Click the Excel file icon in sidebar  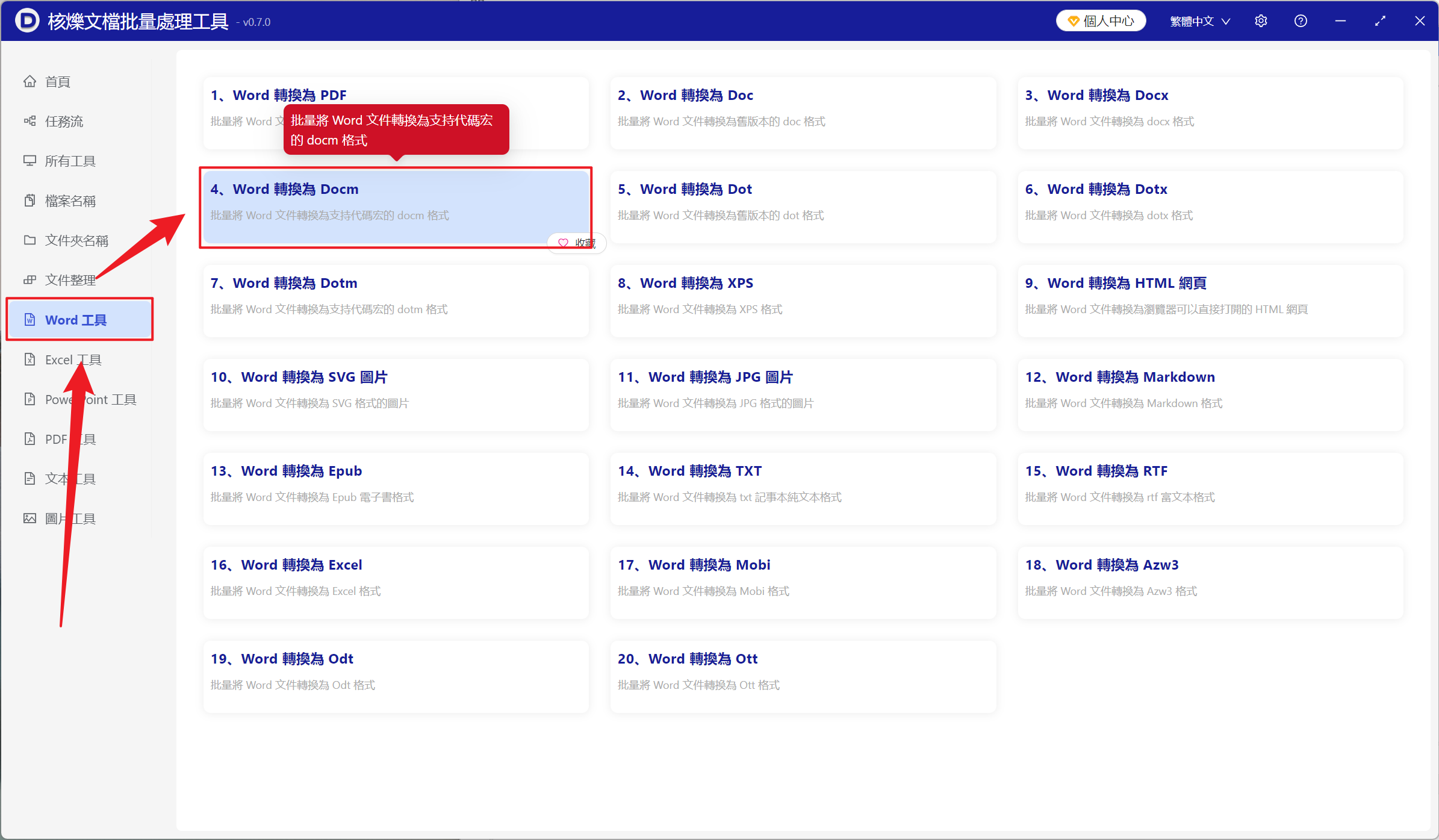[30, 359]
